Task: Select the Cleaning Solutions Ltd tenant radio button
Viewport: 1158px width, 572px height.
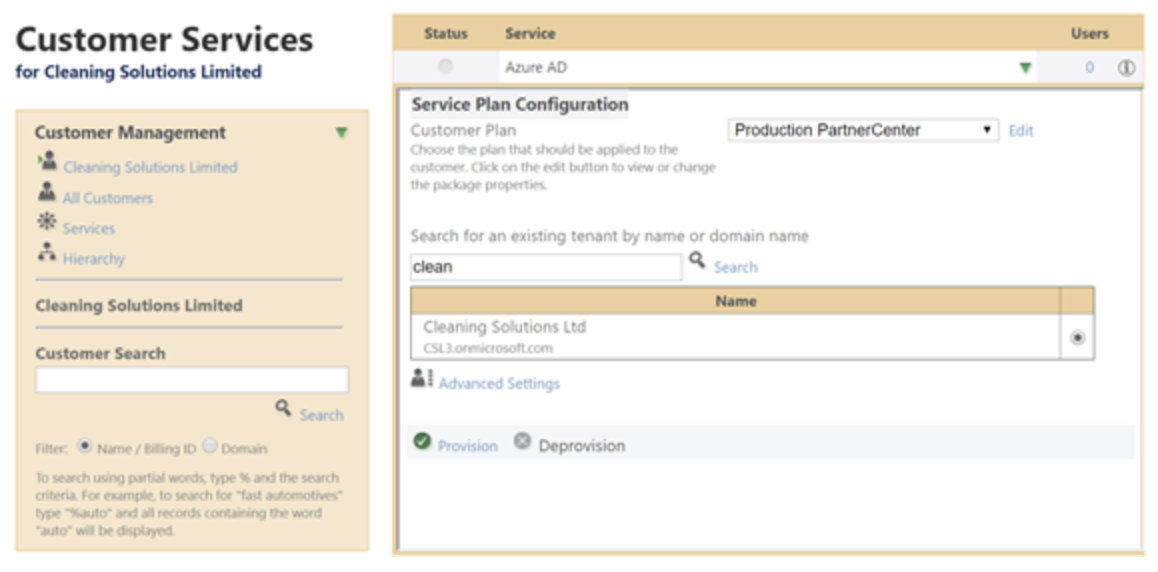Action: (1078, 337)
